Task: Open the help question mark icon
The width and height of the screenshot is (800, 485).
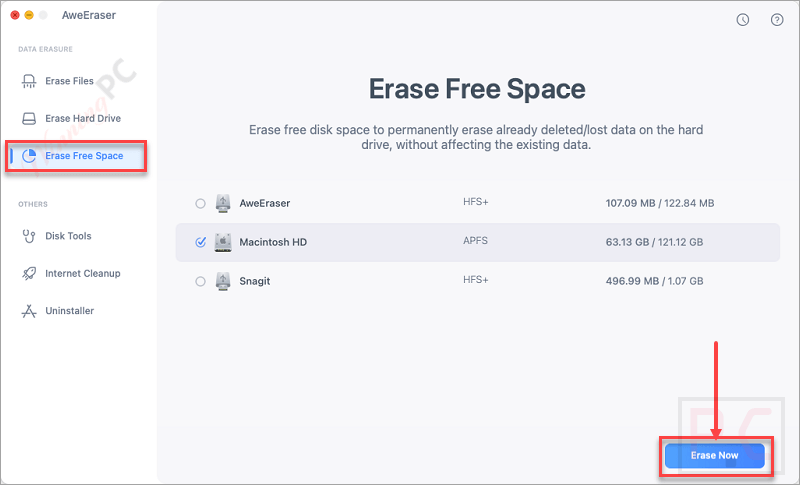Action: click(777, 20)
